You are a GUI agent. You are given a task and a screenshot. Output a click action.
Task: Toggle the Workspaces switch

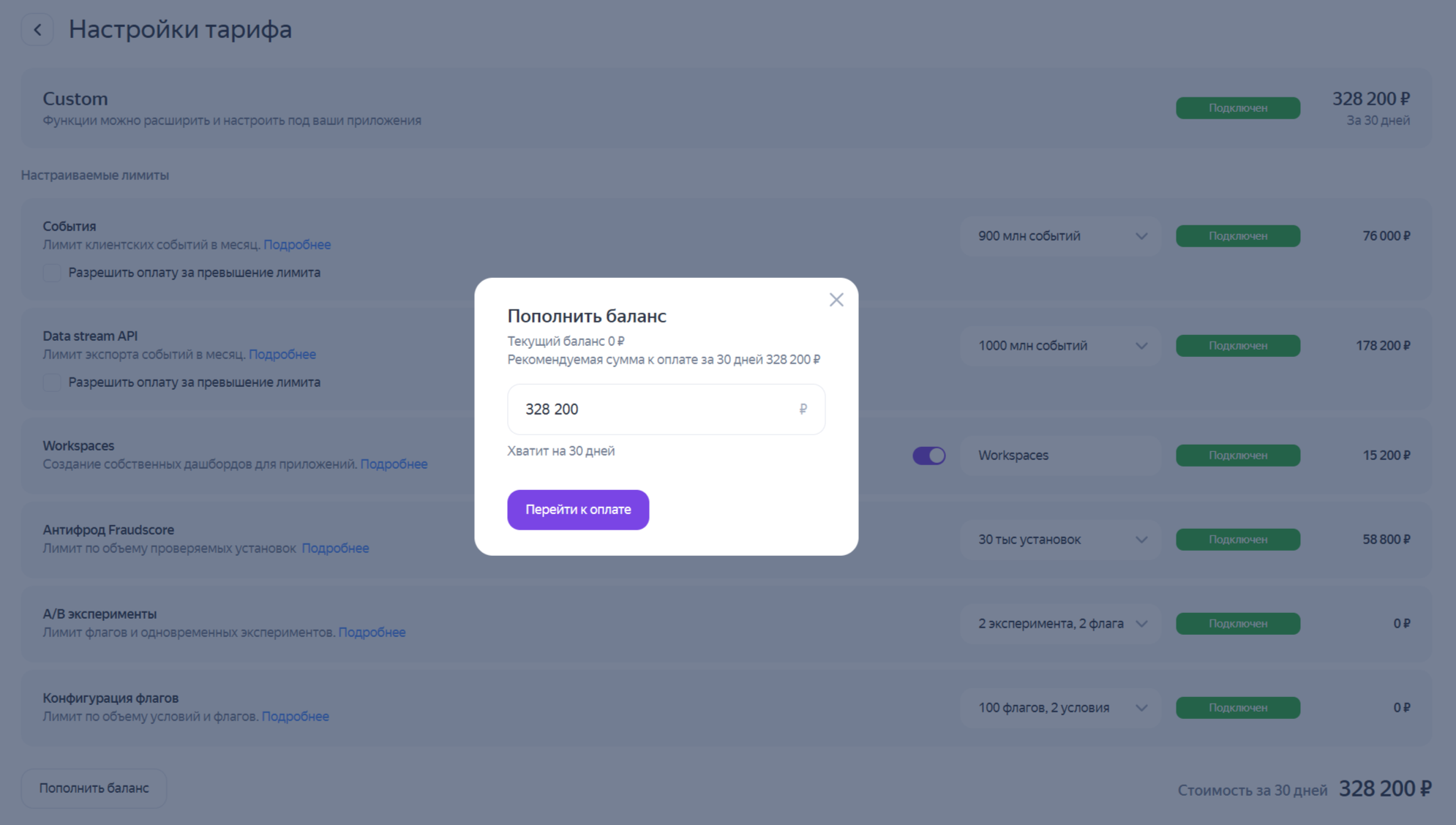(x=928, y=456)
